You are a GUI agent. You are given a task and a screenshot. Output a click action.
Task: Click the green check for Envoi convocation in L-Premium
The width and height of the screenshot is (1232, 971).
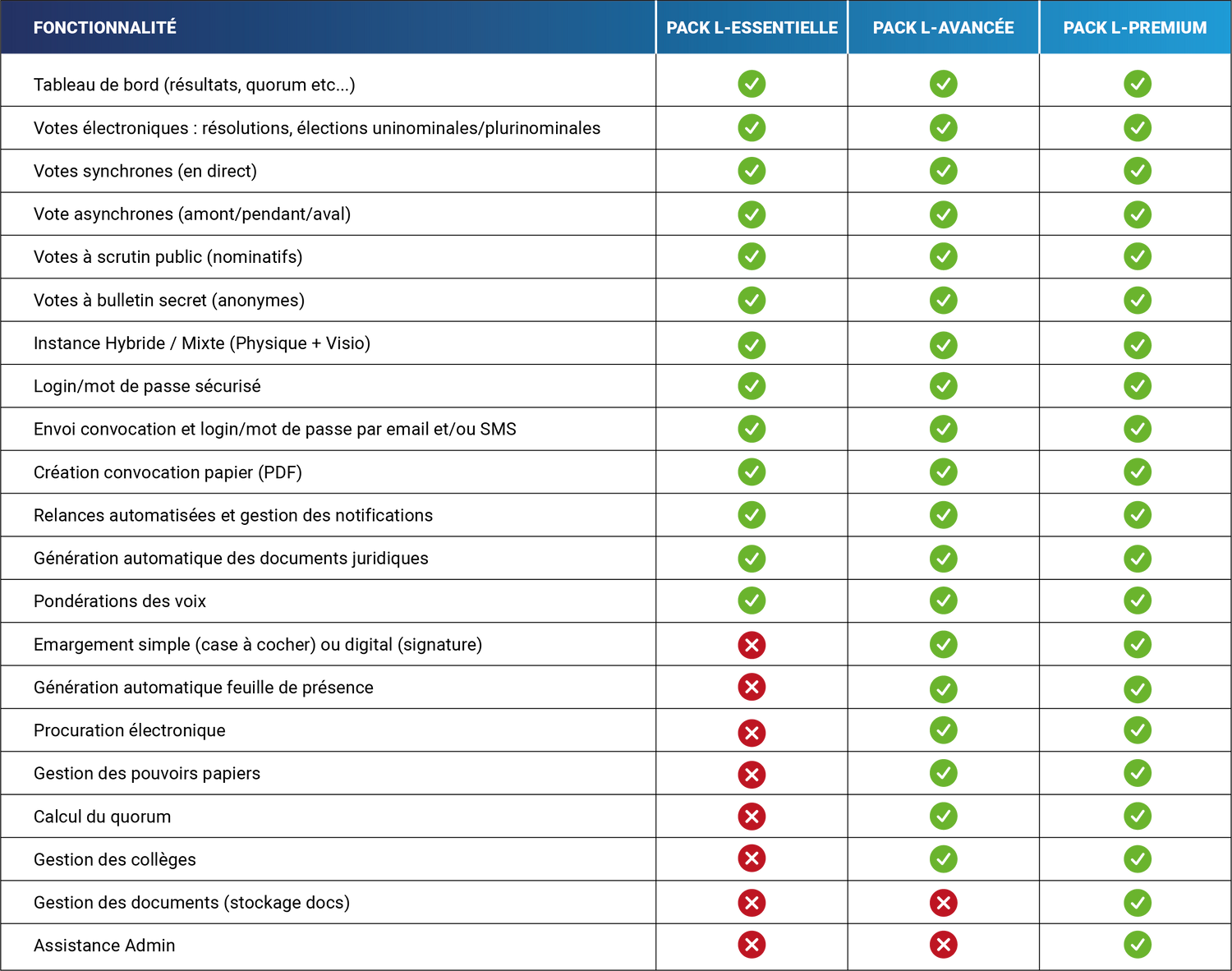click(x=1138, y=429)
